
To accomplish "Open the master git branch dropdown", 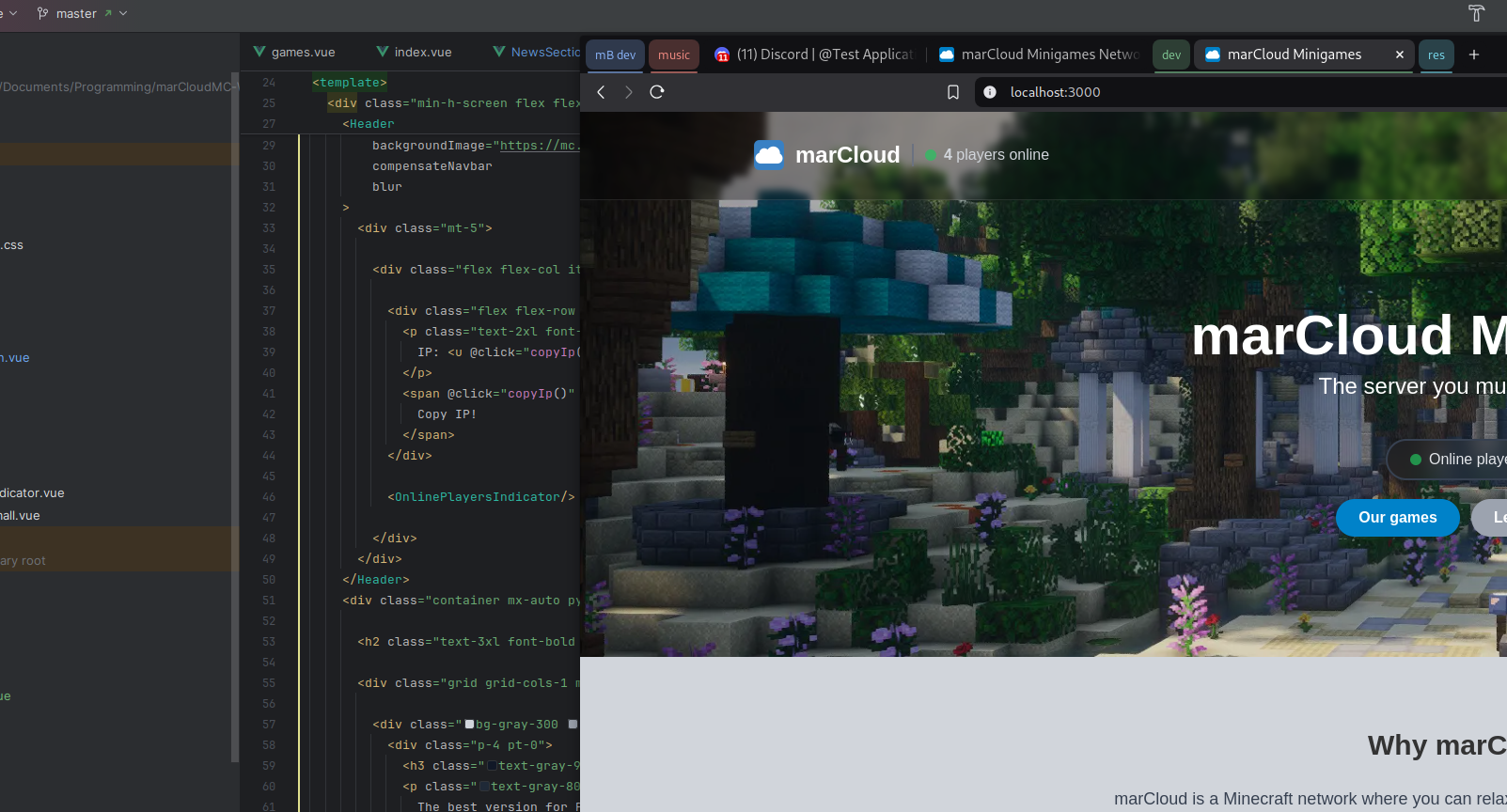I will tap(81, 13).
